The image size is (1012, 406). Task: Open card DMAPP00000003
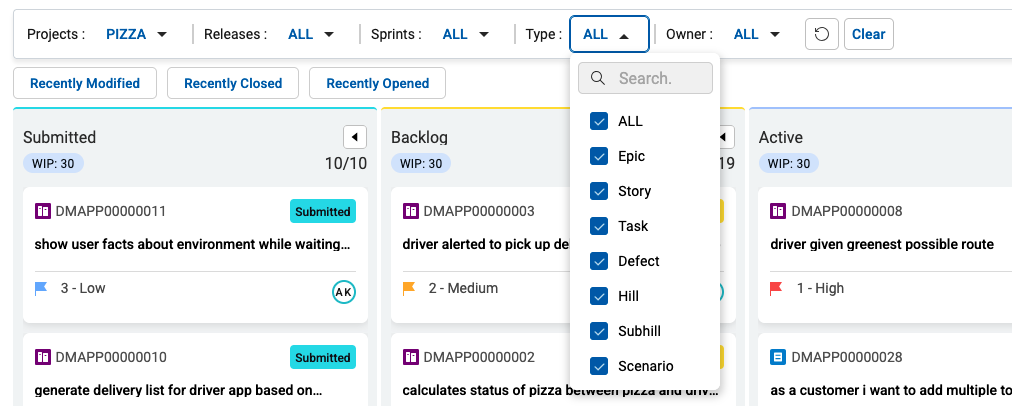tap(479, 211)
